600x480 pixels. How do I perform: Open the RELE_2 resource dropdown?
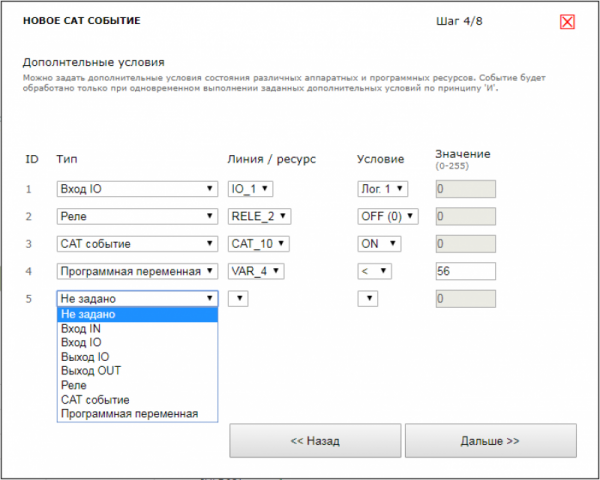coord(259,216)
